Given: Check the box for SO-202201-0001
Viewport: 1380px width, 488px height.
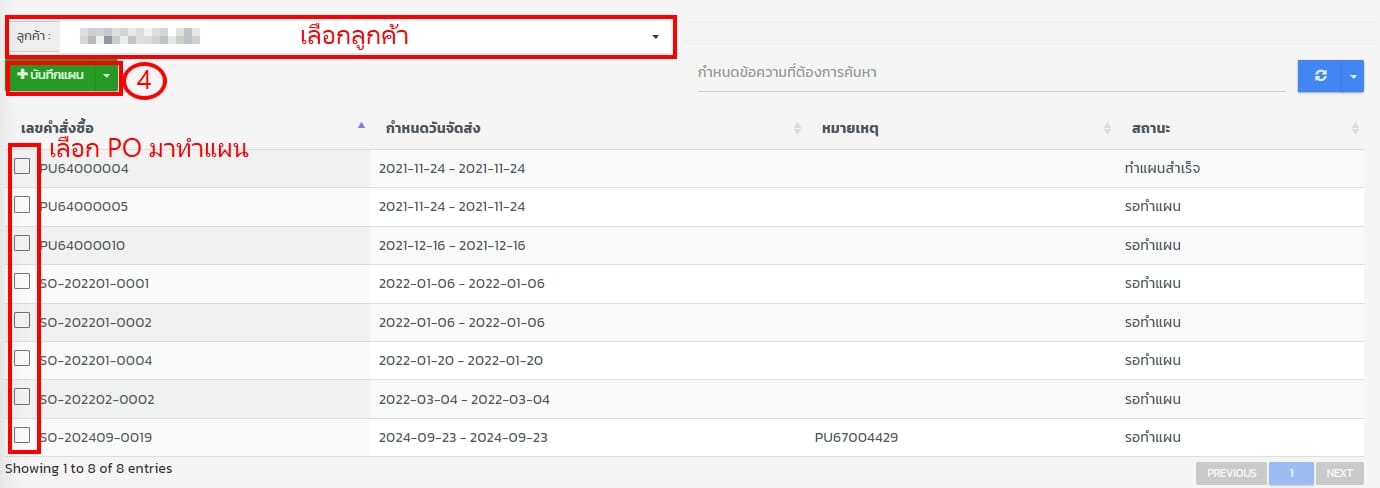Looking at the screenshot, I should [22, 282].
